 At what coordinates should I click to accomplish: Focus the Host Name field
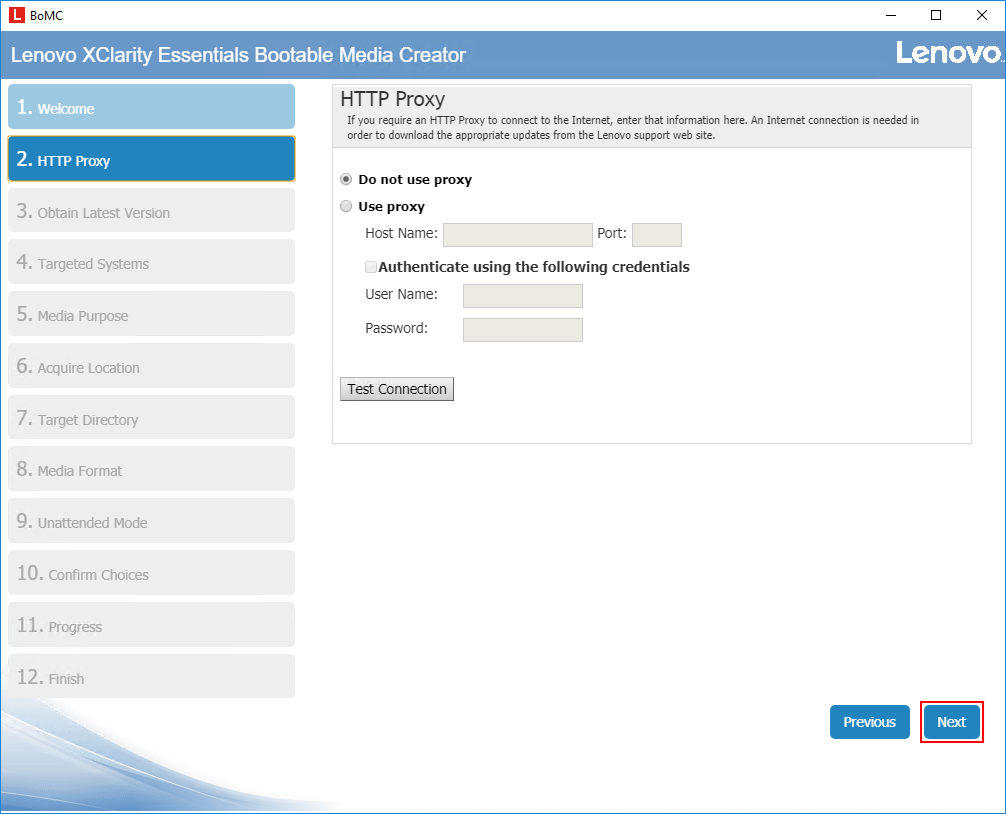(518, 235)
